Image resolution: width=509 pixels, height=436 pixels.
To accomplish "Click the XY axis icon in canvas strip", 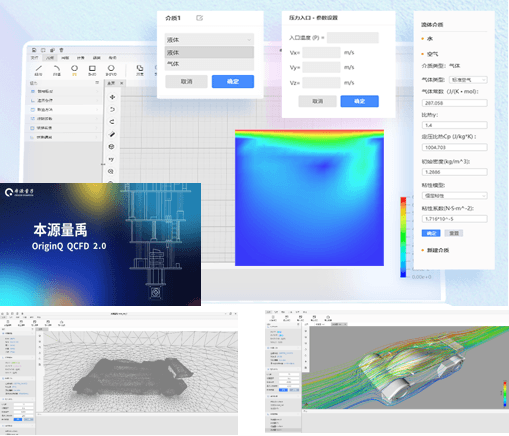I will [x=111, y=159].
